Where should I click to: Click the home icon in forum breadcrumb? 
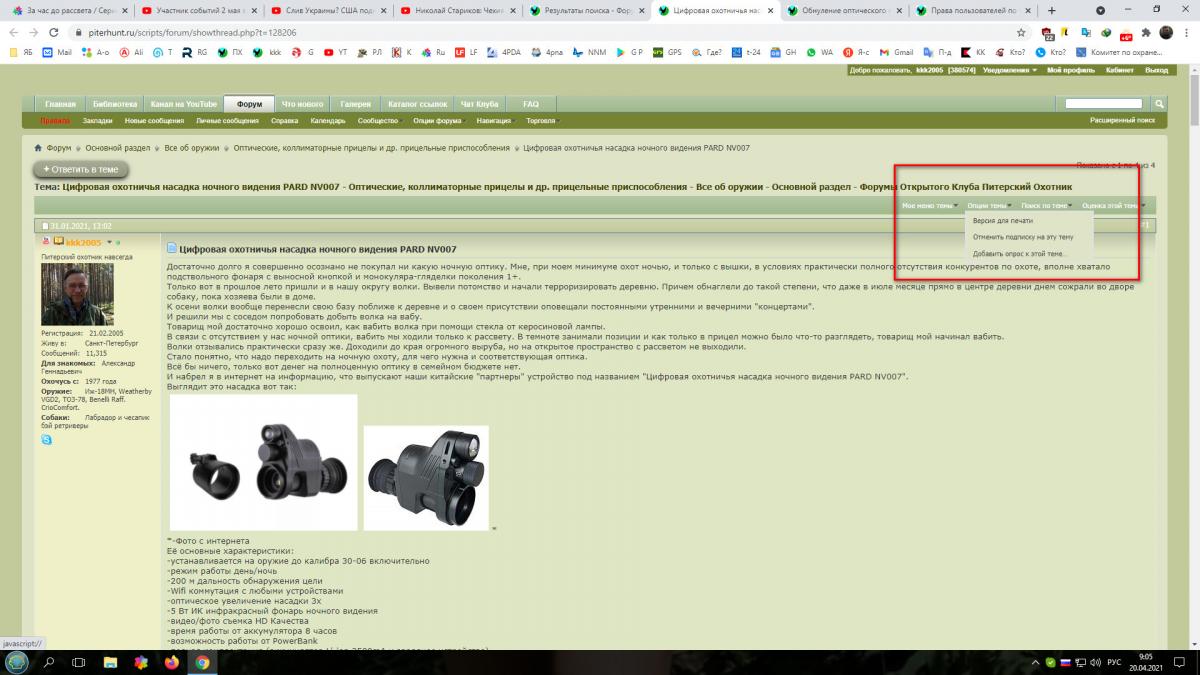pos(39,148)
